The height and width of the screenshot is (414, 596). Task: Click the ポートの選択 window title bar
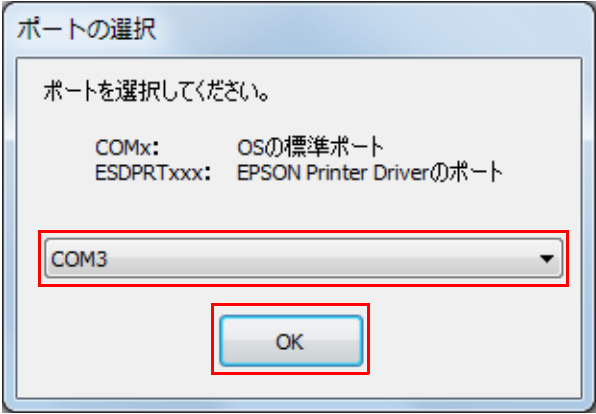coord(298,29)
